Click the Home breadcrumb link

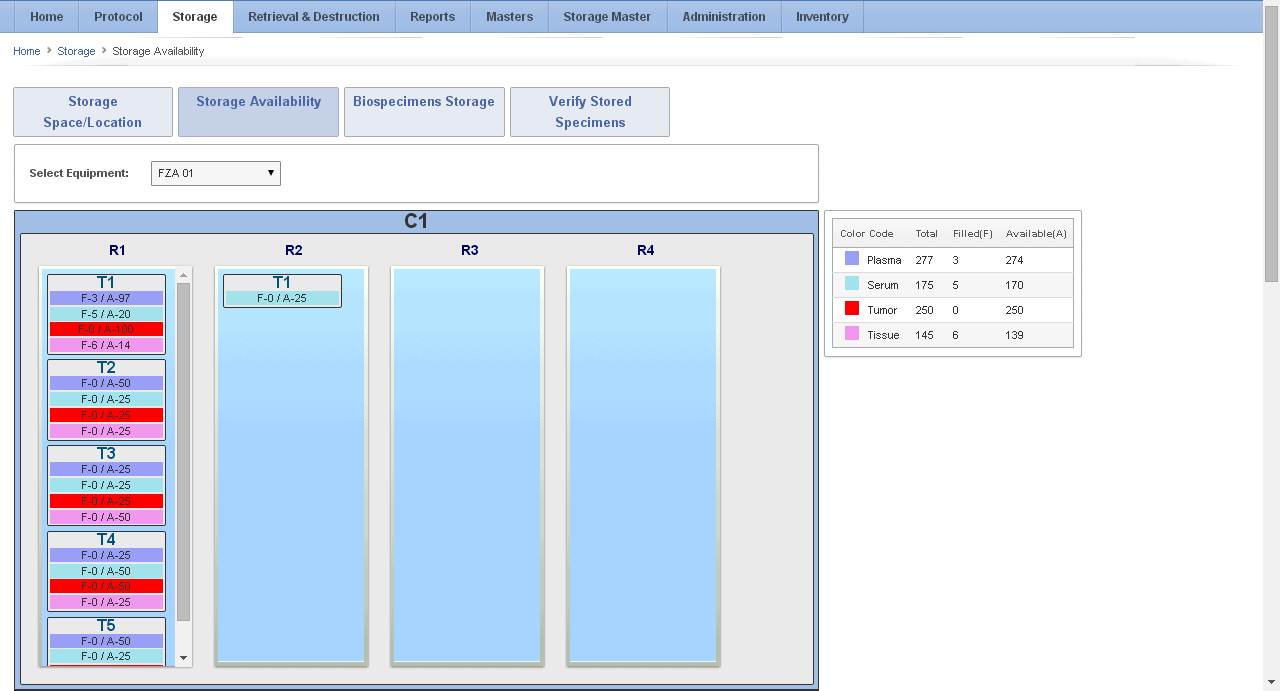[x=27, y=51]
